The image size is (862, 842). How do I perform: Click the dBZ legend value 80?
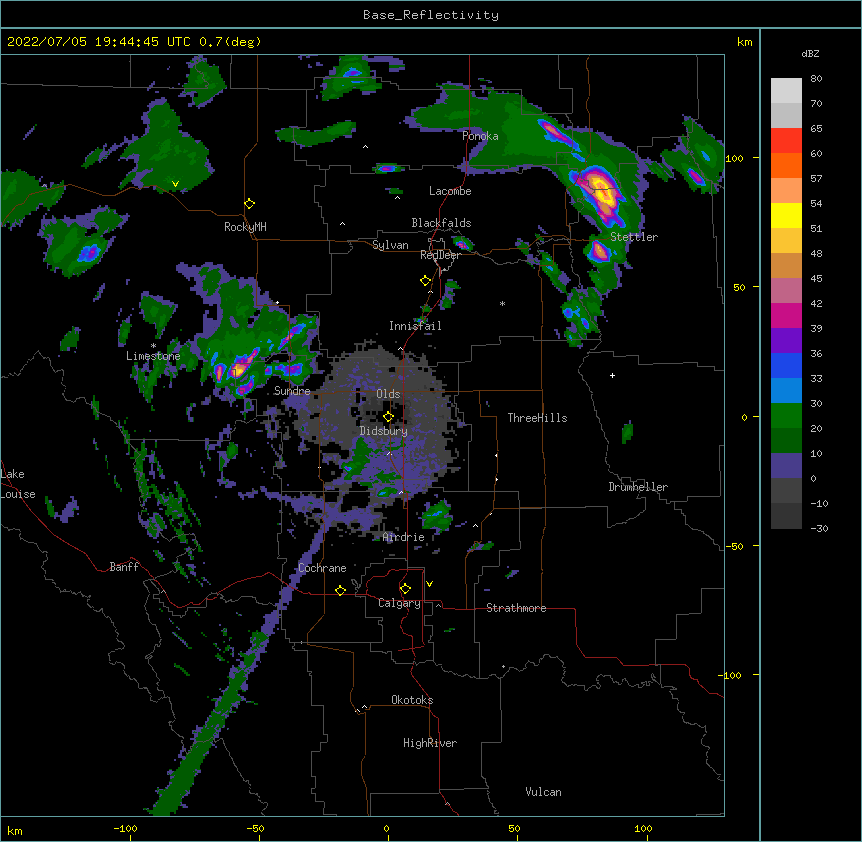(816, 79)
